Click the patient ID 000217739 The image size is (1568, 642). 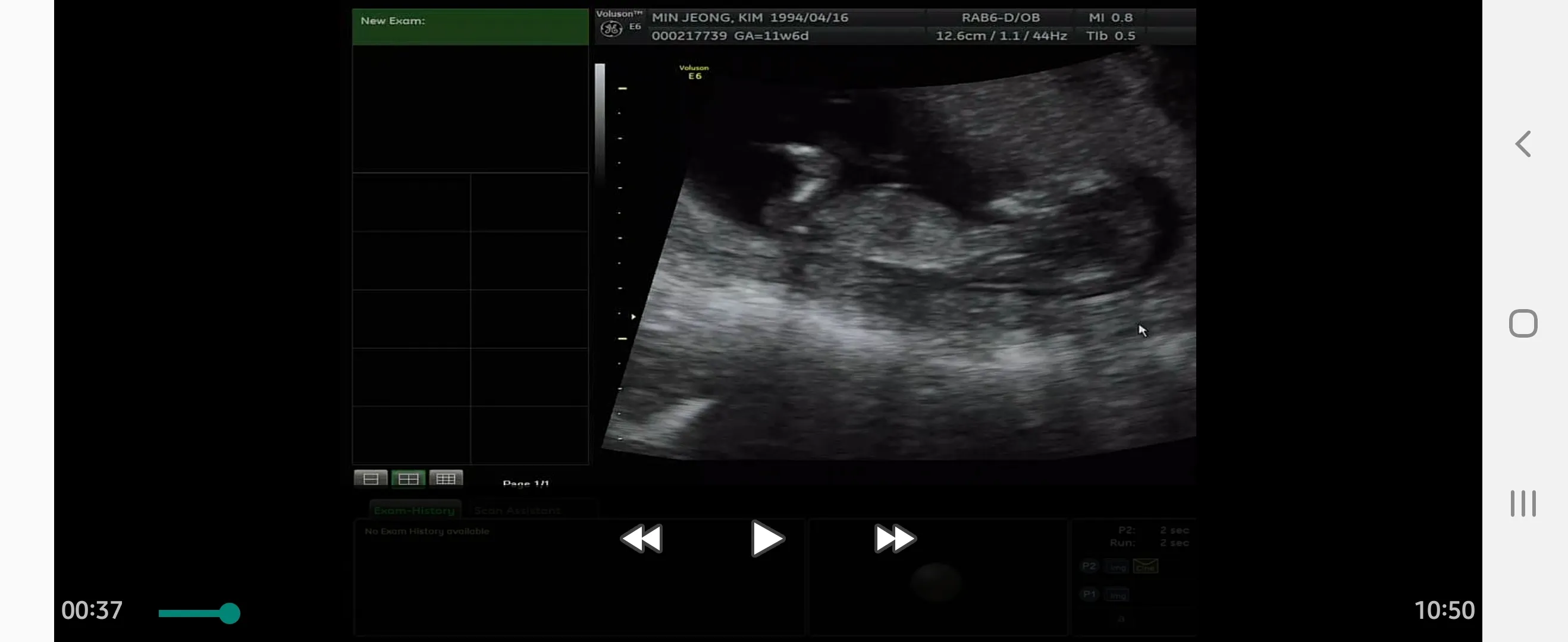pos(689,36)
